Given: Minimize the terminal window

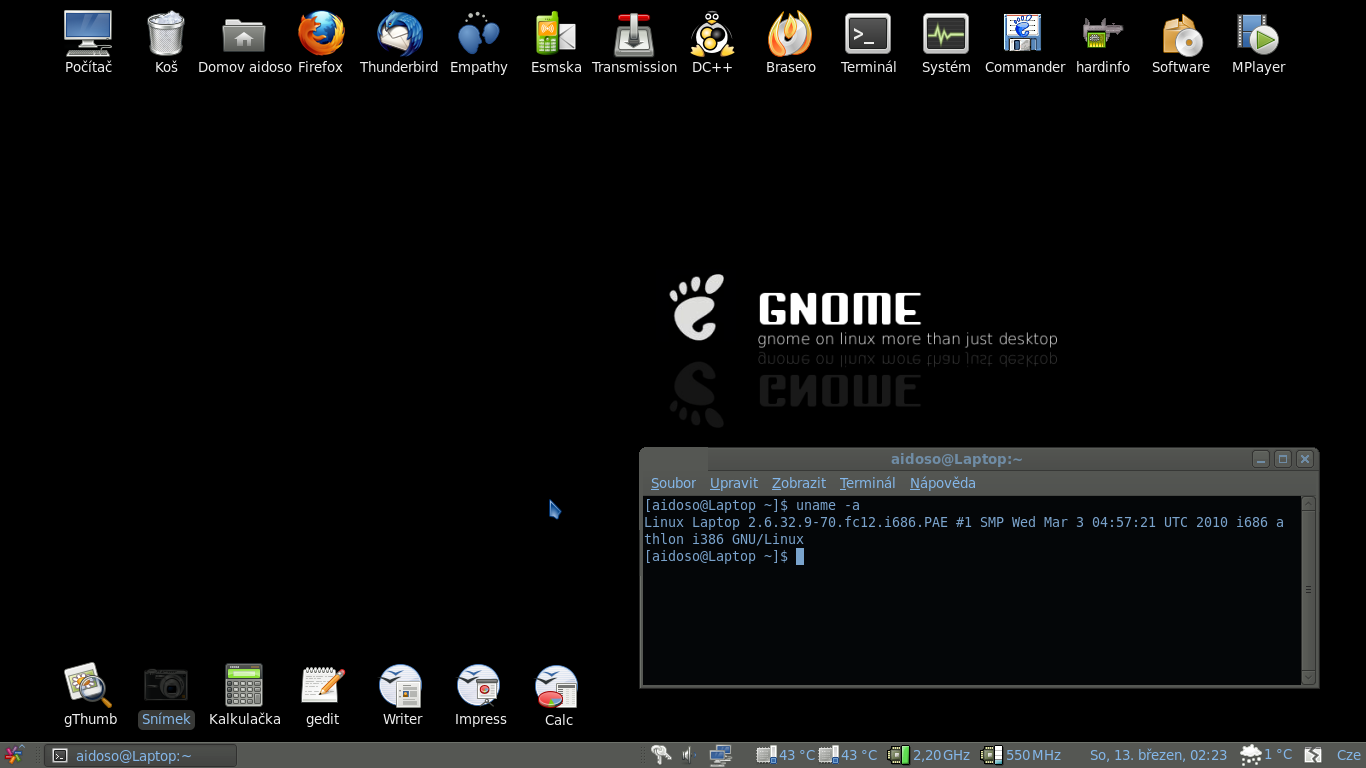Looking at the screenshot, I should pyautogui.click(x=1261, y=459).
